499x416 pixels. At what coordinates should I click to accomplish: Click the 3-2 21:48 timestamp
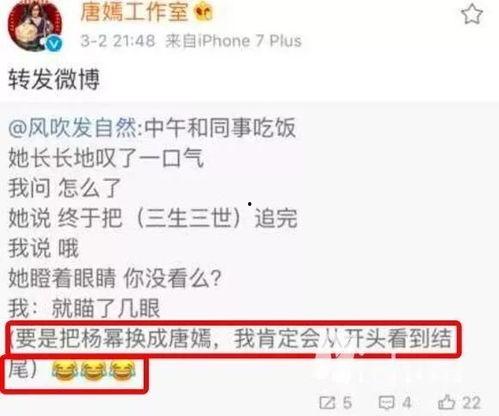[x=118, y=41]
